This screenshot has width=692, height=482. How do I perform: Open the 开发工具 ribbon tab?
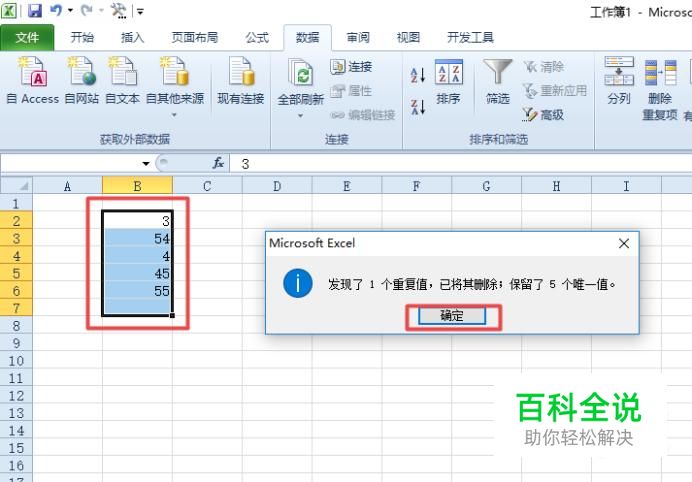coord(470,38)
